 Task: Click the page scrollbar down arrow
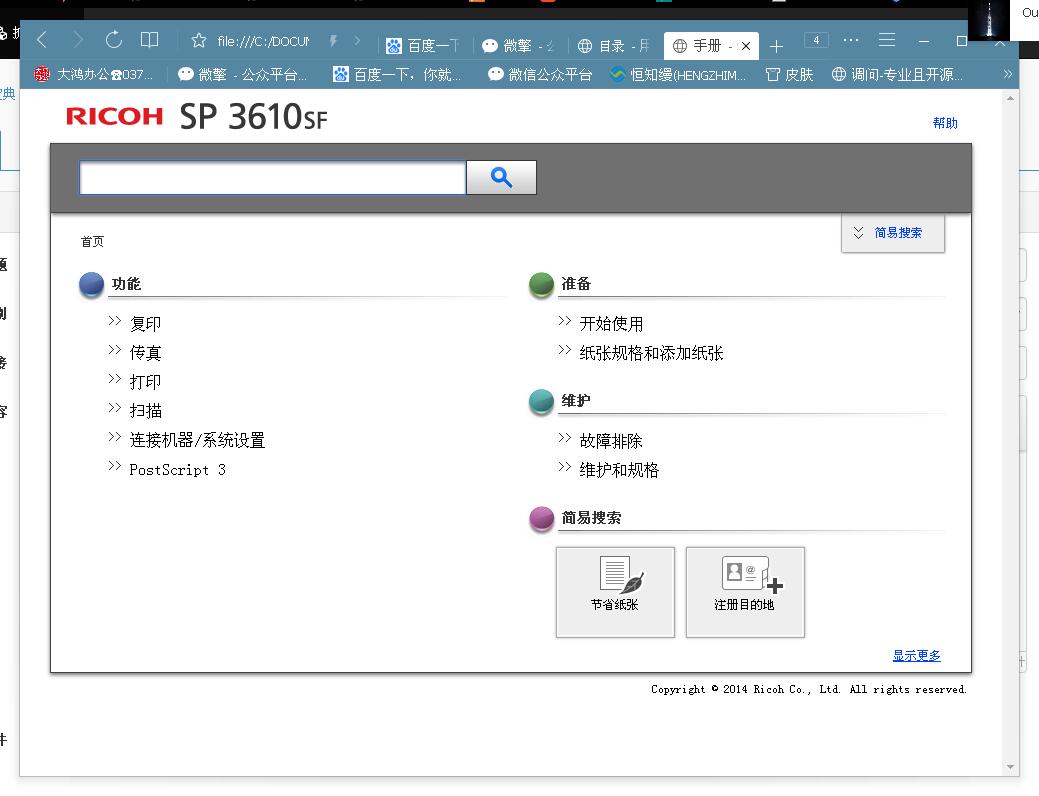click(x=1010, y=767)
